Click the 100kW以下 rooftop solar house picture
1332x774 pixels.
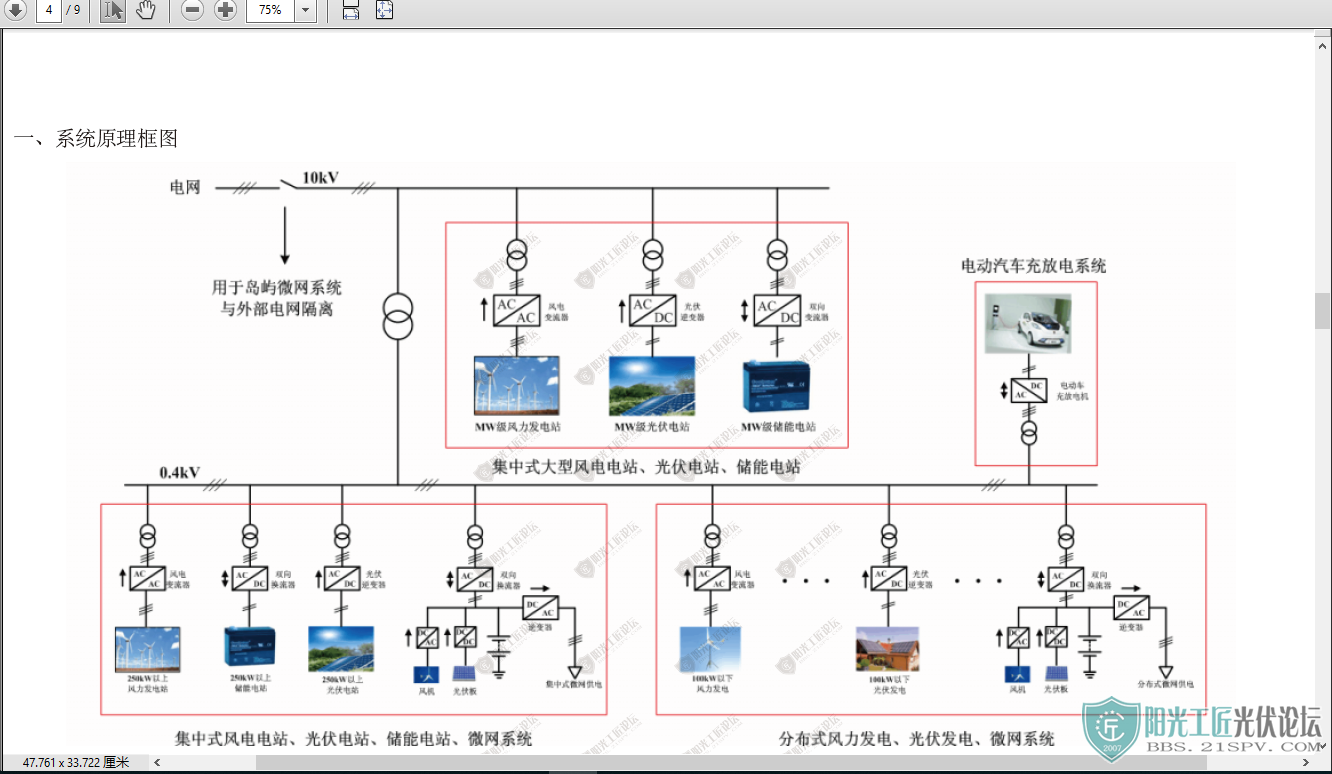click(887, 648)
